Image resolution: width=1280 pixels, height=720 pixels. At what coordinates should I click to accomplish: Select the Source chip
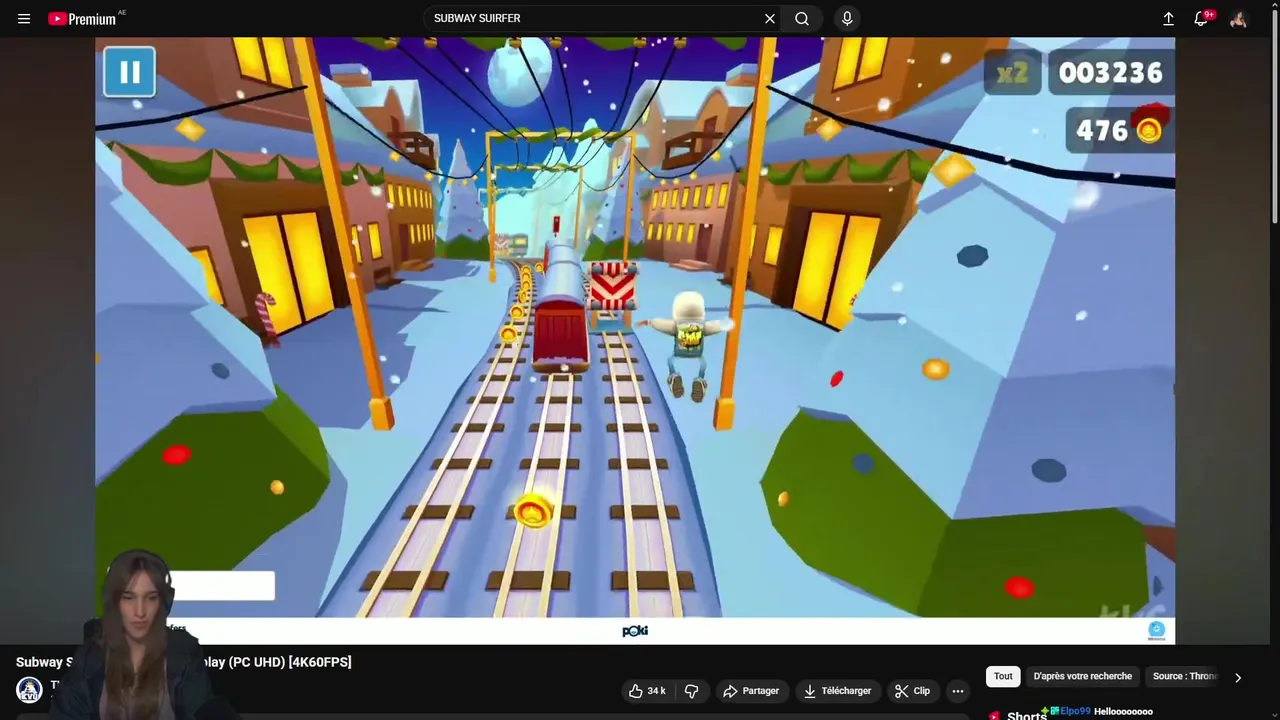[1185, 677]
